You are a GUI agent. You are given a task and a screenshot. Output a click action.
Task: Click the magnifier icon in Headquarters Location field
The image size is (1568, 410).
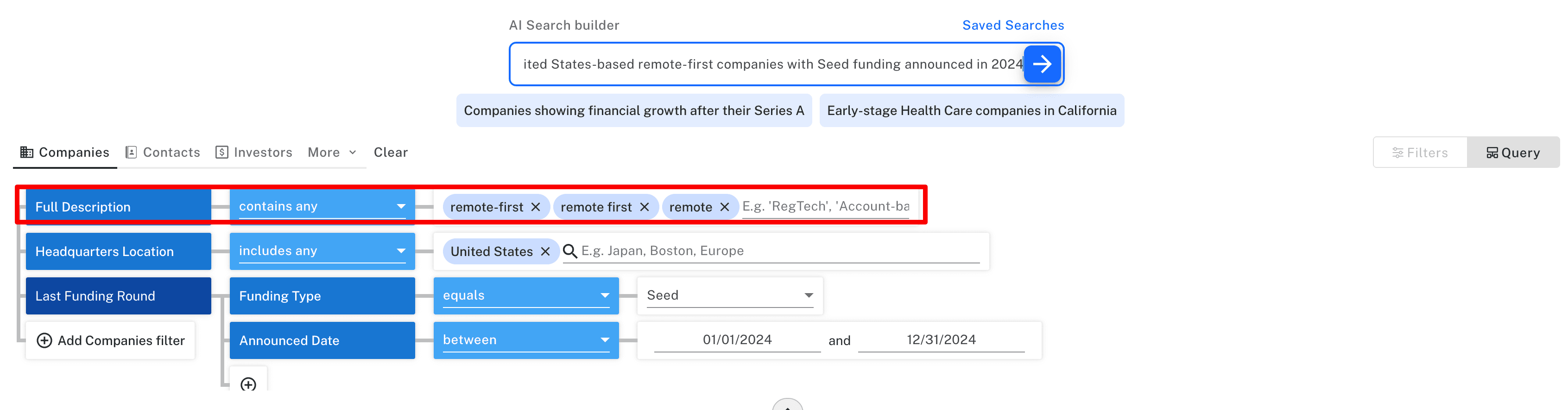(x=570, y=250)
